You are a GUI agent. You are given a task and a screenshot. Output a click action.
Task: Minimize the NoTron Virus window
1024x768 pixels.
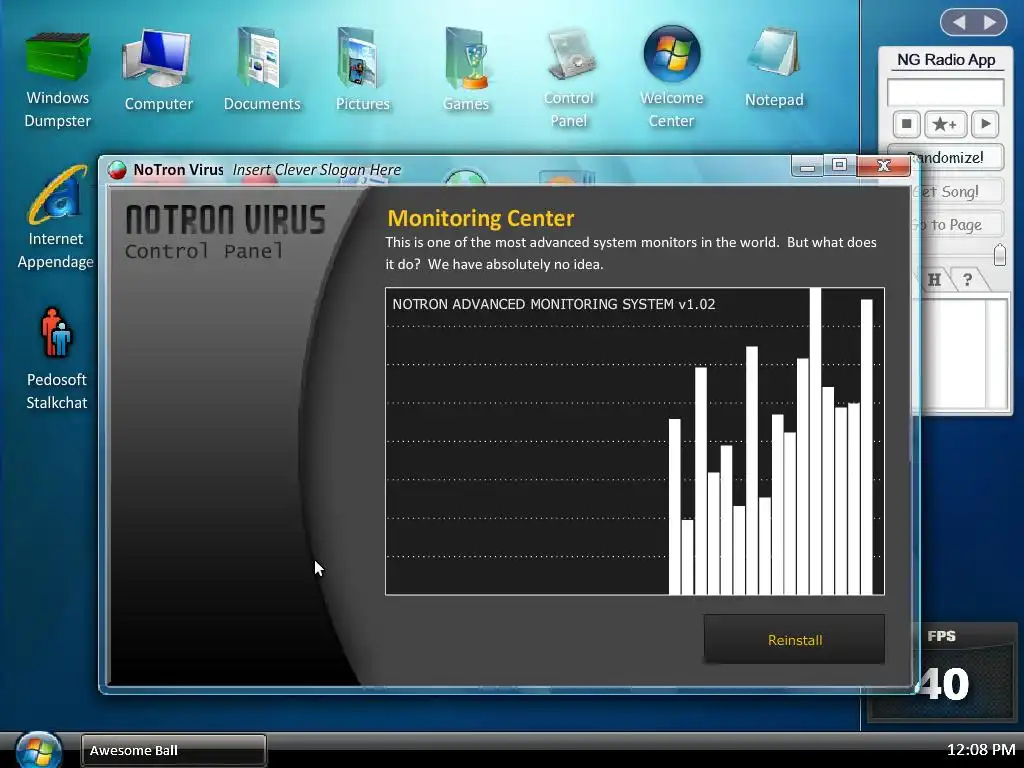(807, 167)
